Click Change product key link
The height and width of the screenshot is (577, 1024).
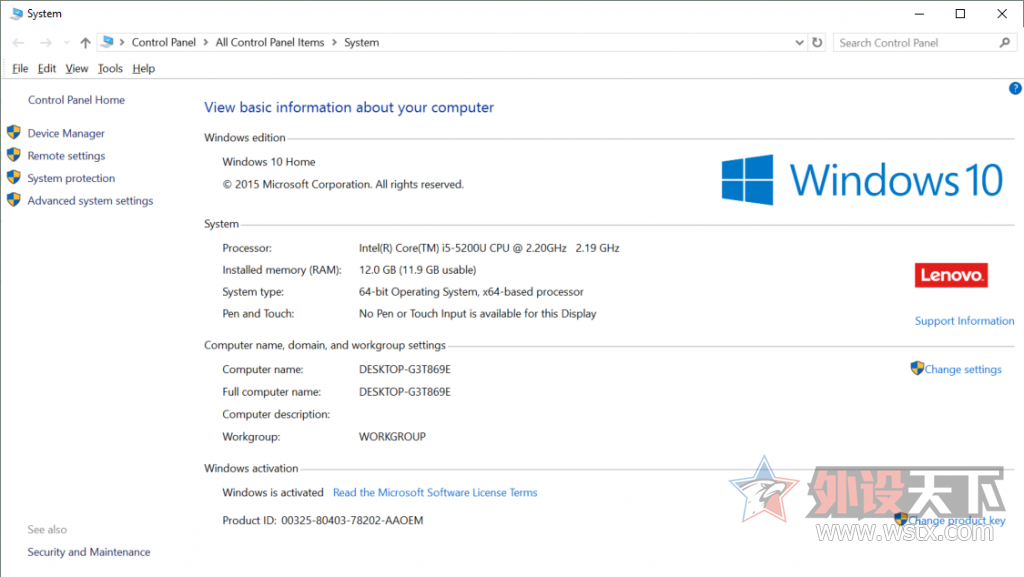[956, 520]
